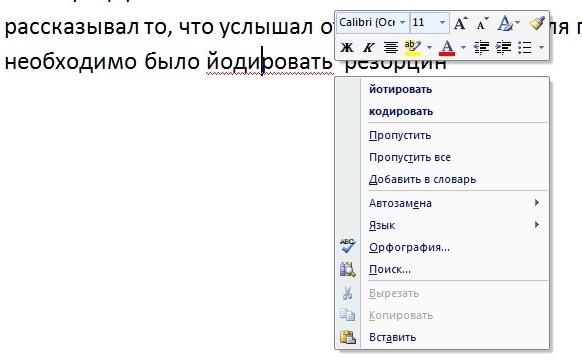Image resolution: width=582 pixels, height=364 pixels.
Task: Center the text alignment
Action: point(391,47)
